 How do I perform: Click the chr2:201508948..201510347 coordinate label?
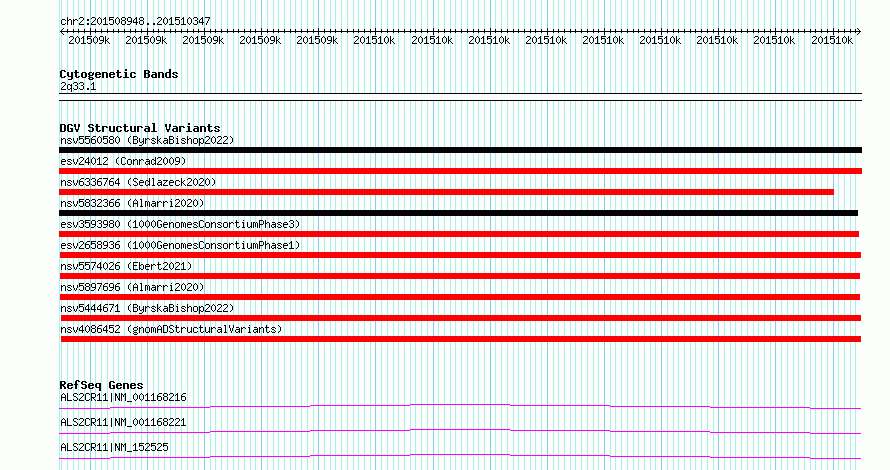[135, 21]
